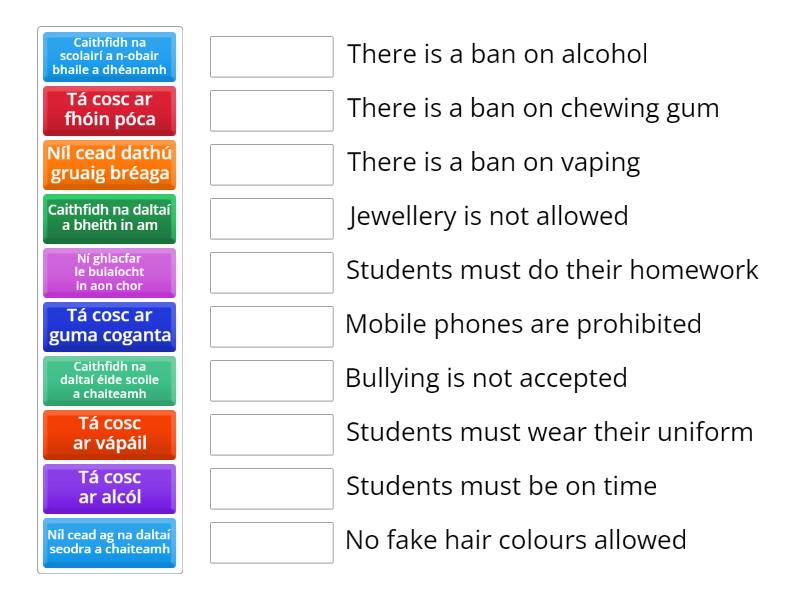The image size is (800, 600).
Task: Click the blue 'n-obair bhaile' tile
Action: point(110,57)
